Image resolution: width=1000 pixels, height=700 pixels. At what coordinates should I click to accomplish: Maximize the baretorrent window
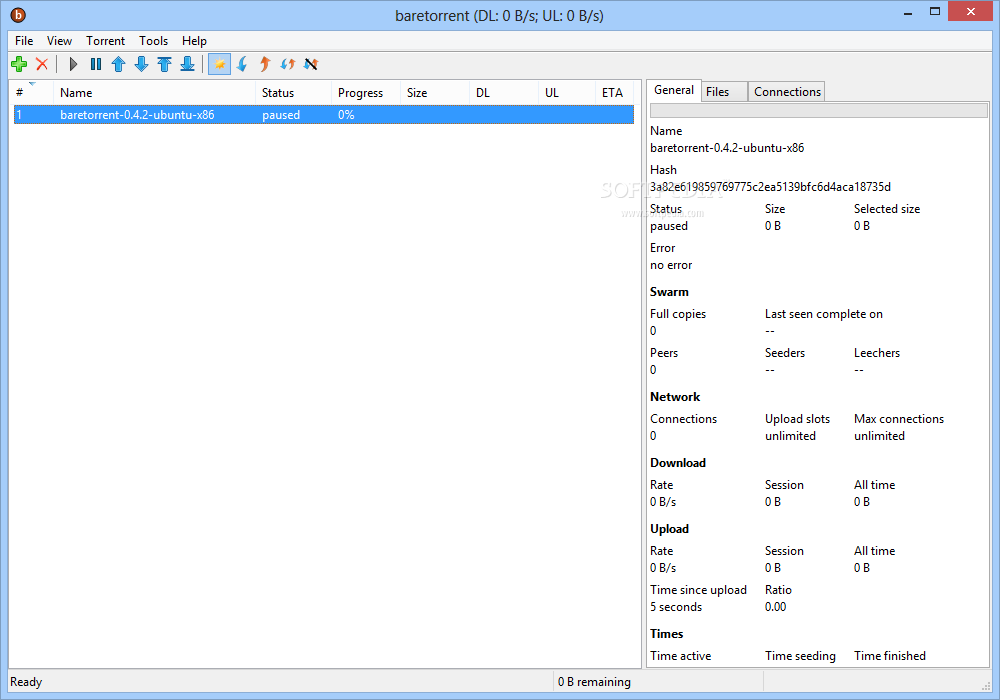point(935,11)
